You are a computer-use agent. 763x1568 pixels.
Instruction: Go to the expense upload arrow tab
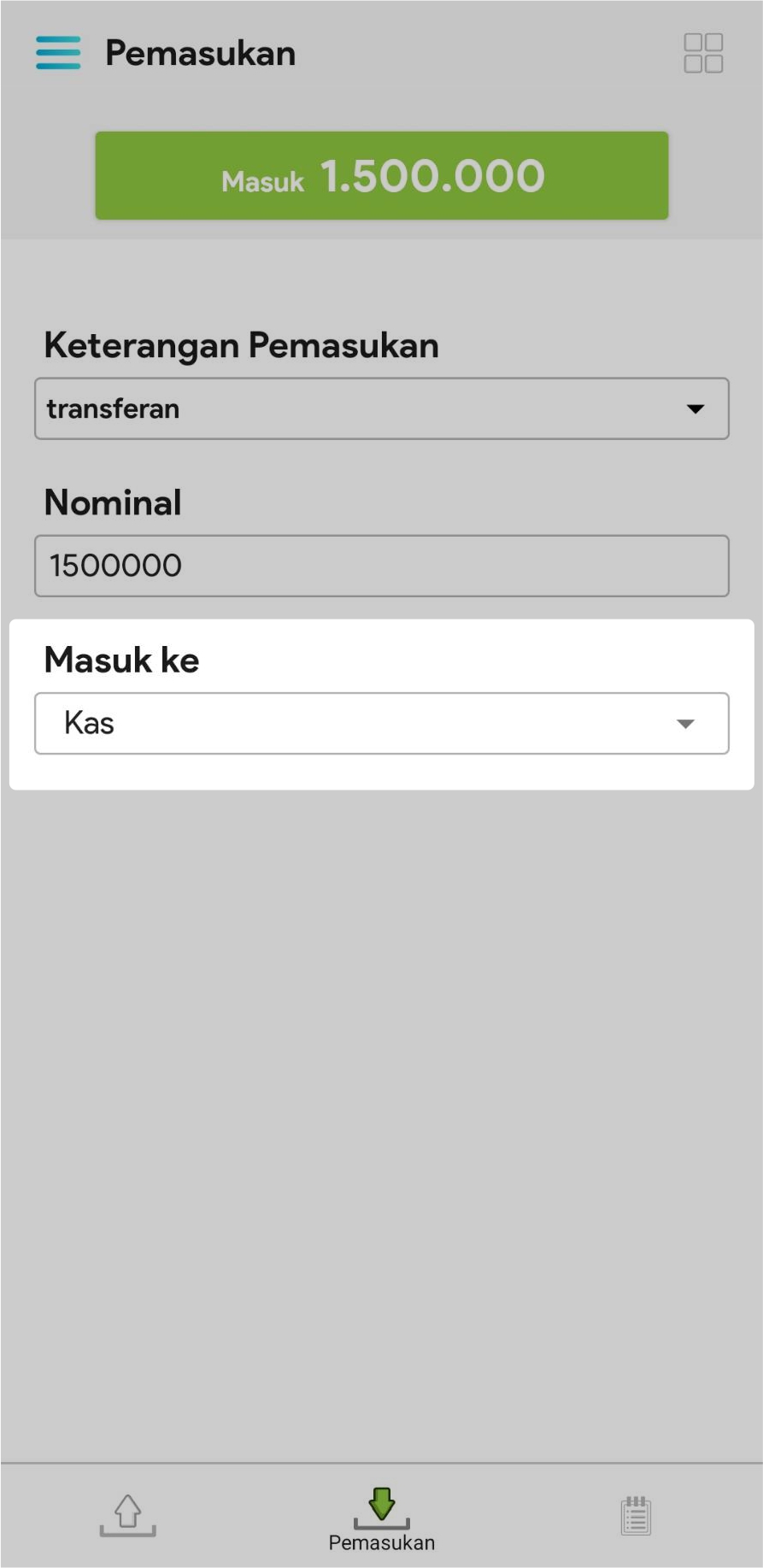click(127, 1515)
